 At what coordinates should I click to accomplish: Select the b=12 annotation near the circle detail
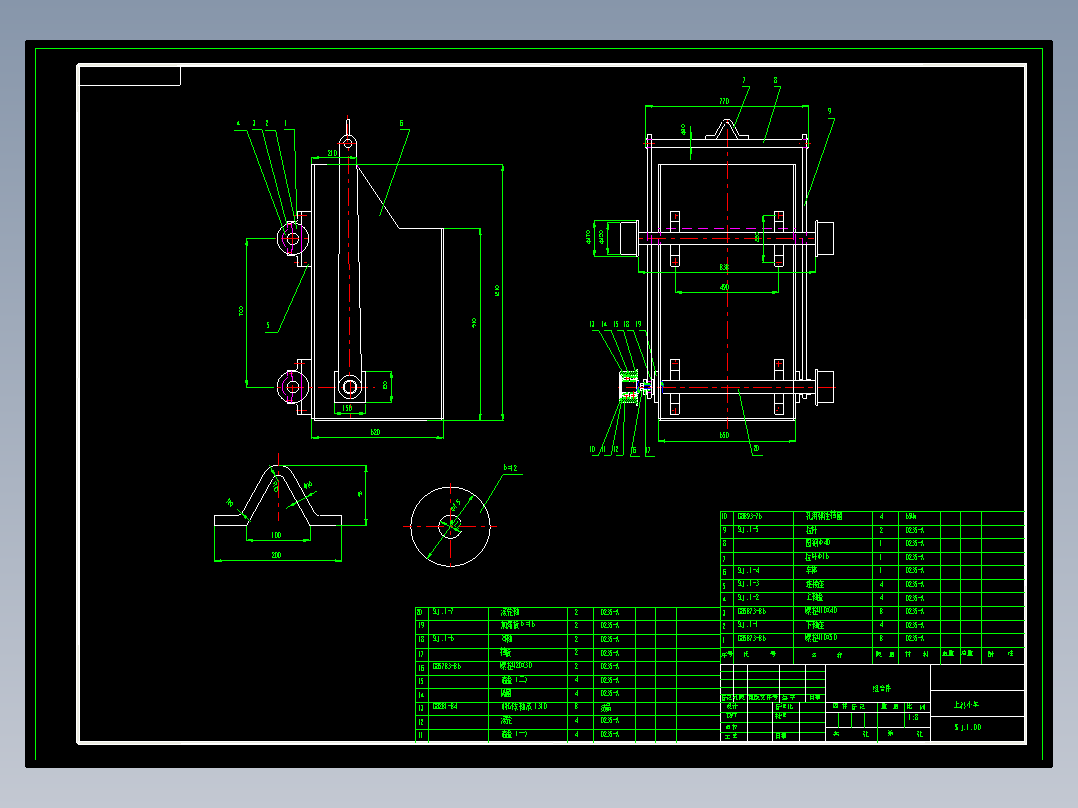tap(510, 468)
